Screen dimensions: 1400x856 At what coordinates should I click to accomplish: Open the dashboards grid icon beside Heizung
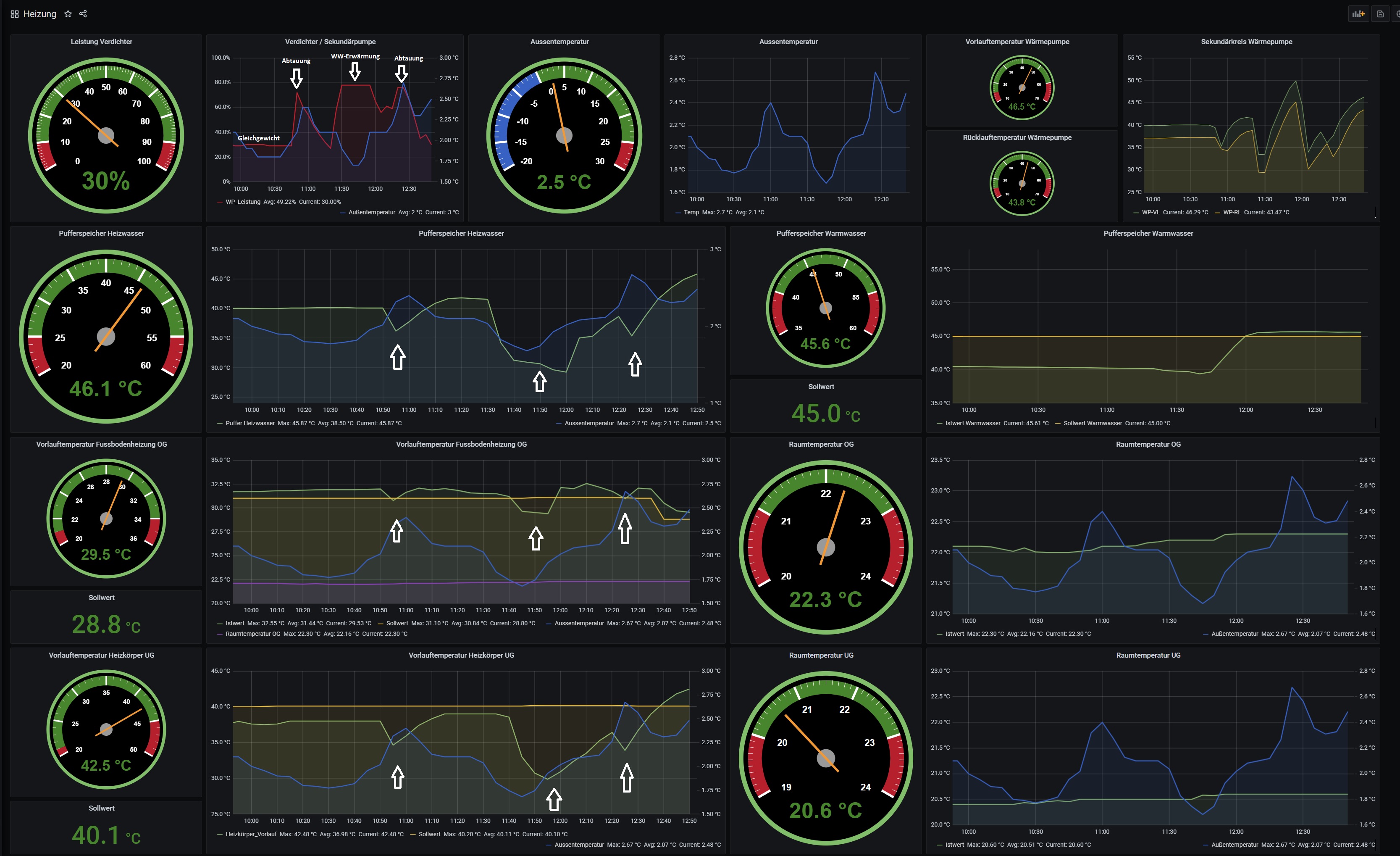(15, 14)
